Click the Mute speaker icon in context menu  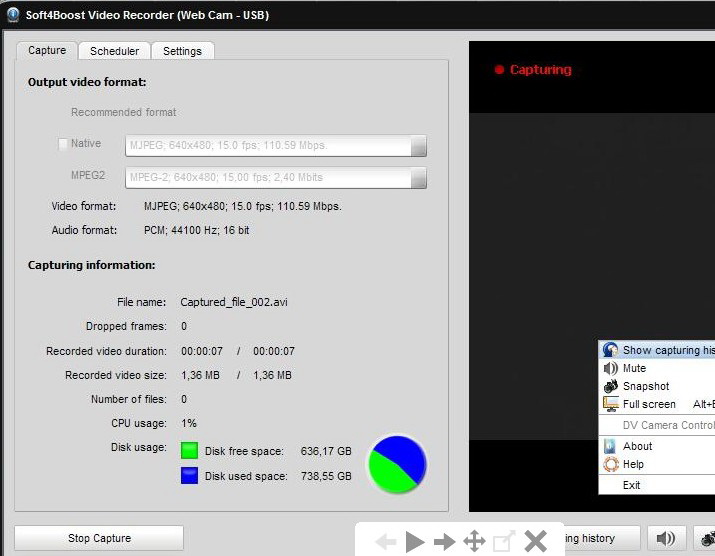611,368
